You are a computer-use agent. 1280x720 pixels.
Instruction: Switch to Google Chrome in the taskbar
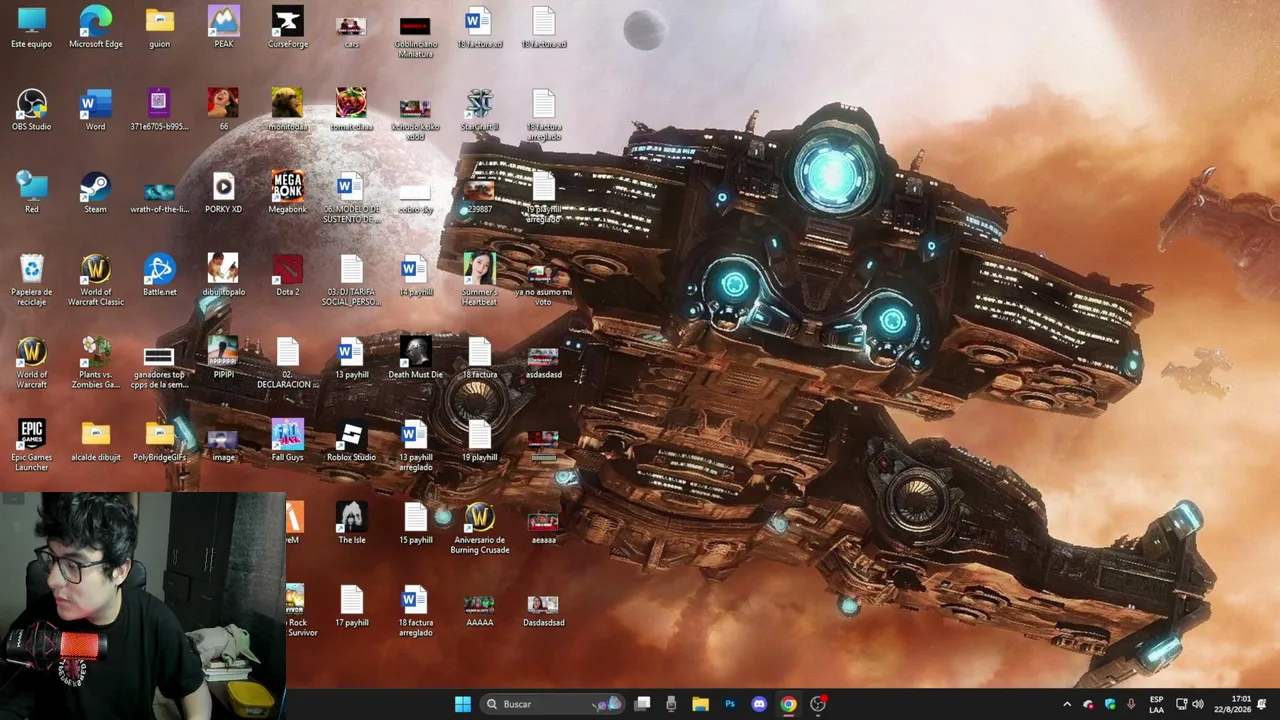[x=789, y=704]
